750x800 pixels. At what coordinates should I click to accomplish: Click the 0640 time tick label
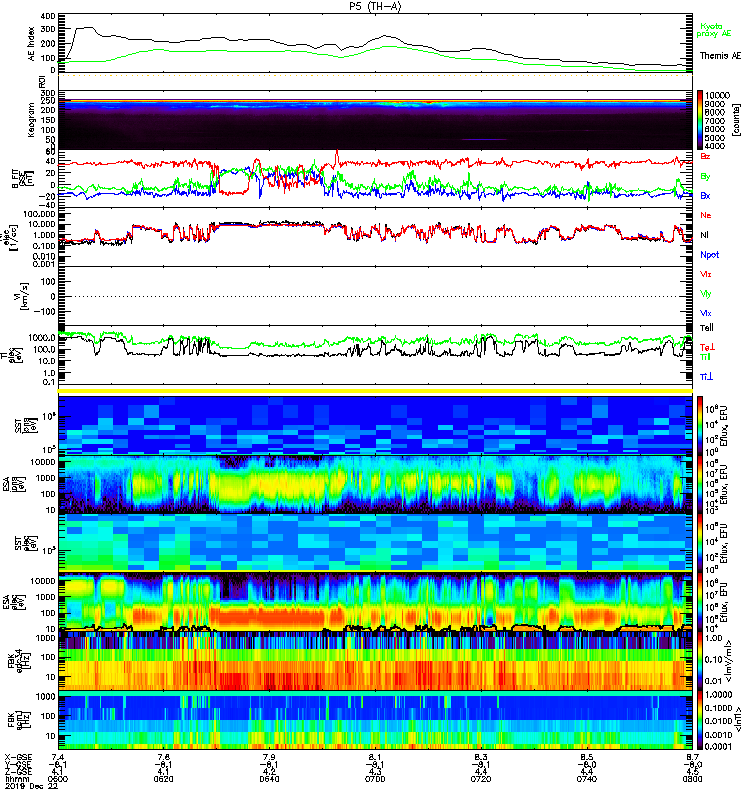click(269, 779)
